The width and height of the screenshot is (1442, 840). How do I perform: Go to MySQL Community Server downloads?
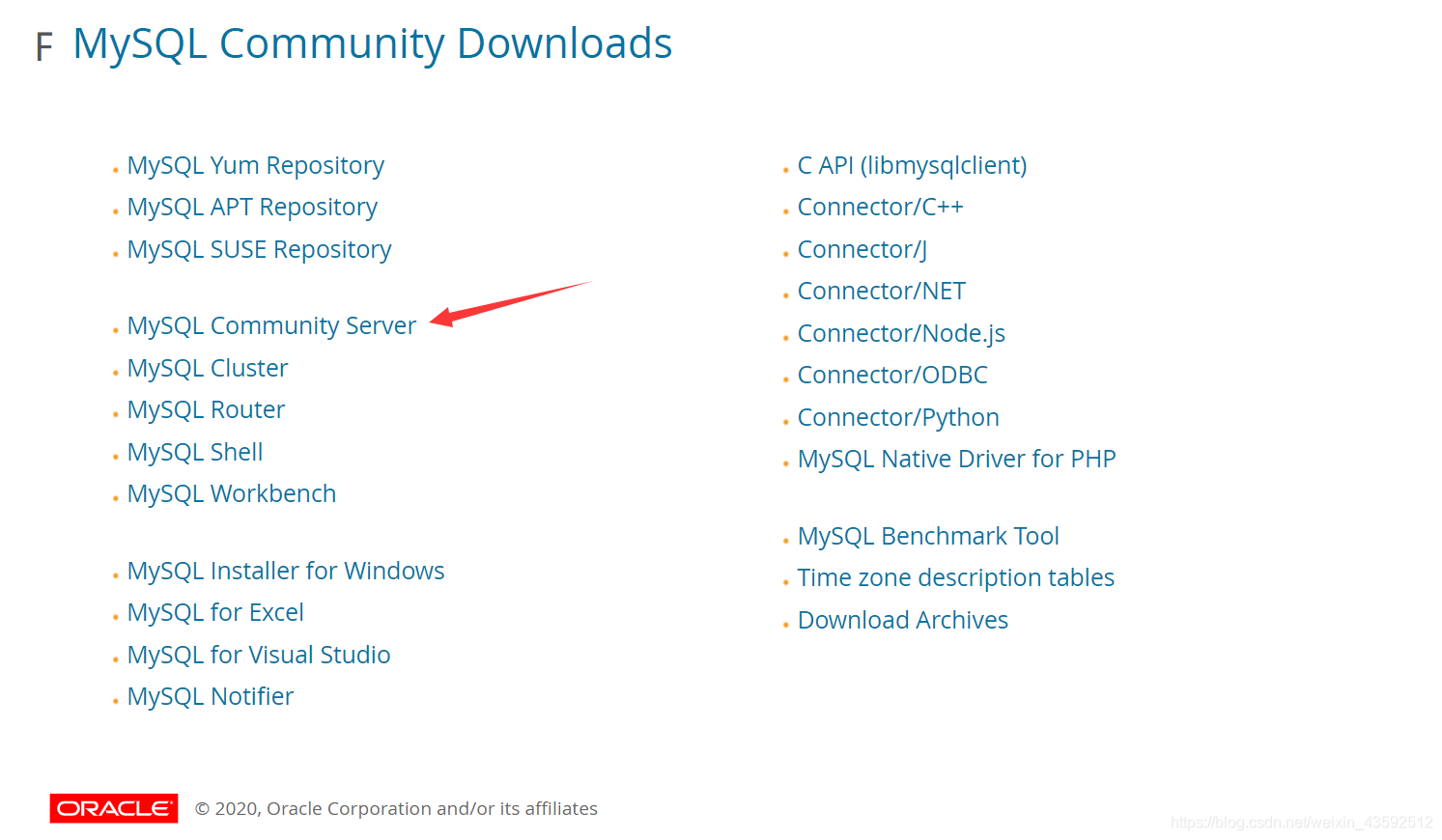coord(271,326)
